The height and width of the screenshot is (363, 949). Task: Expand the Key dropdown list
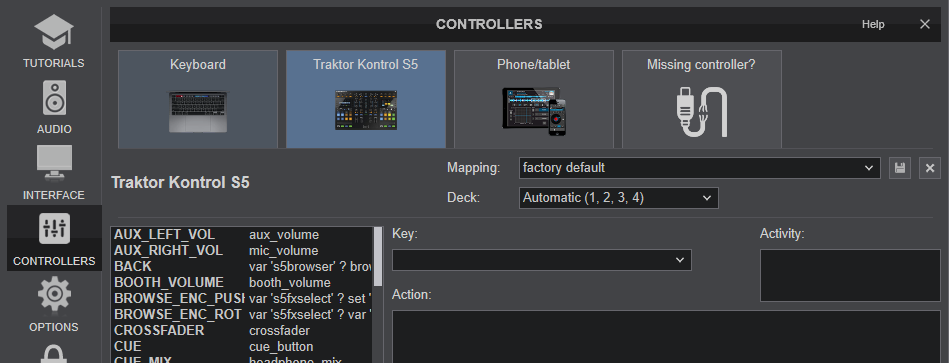tap(542, 260)
